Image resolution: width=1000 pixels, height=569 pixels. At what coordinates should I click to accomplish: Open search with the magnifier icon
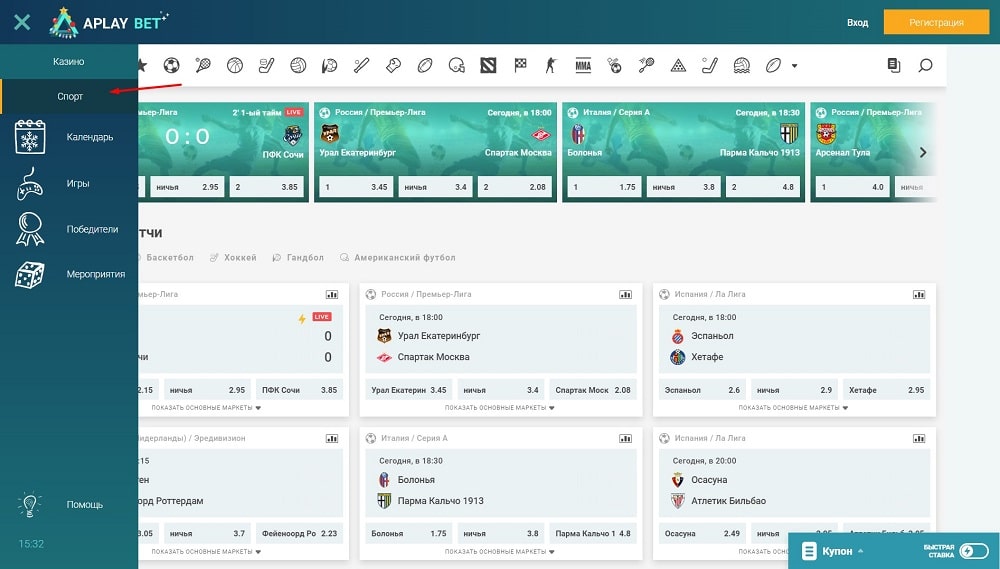click(925, 65)
